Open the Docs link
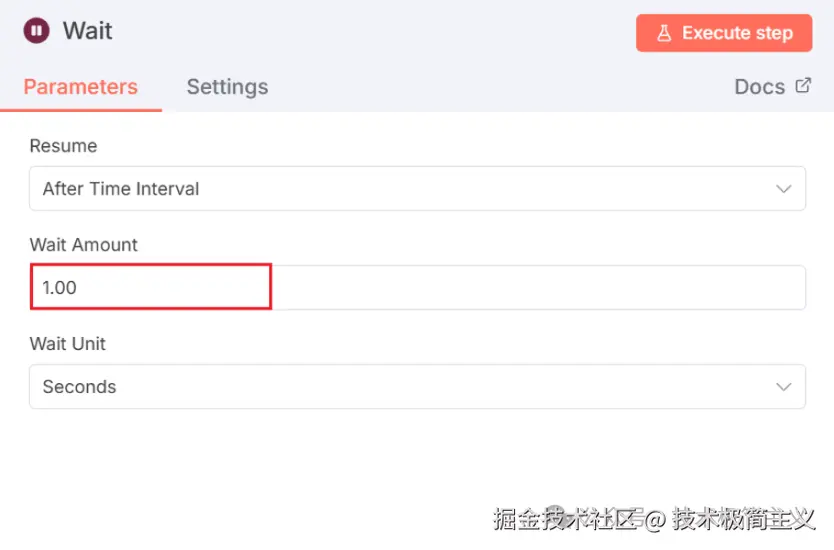Viewport: 834px width, 550px height. coord(760,87)
